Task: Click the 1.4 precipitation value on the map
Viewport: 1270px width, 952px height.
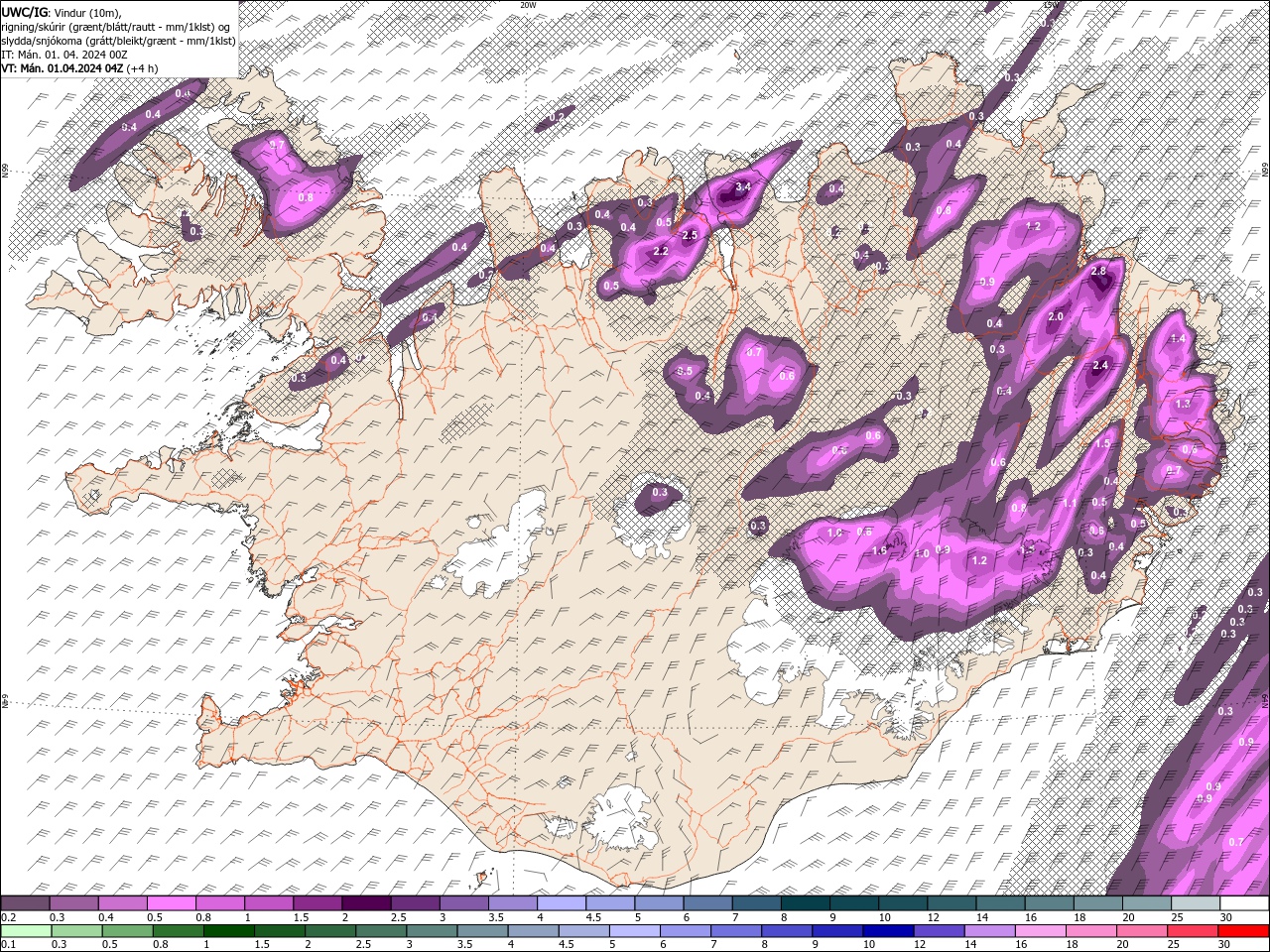Action: coord(1179,339)
